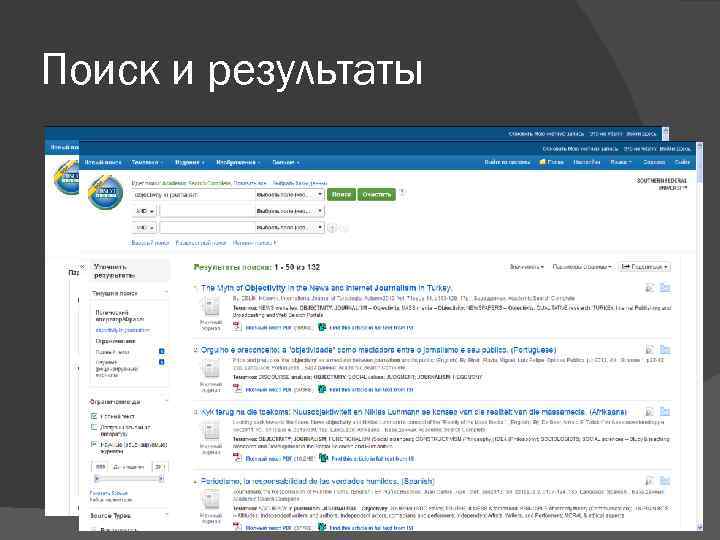Viewport: 720px width, 540px height.
Task: Check the Доступные ссылки (литература) checkbox
Action: tap(94, 428)
